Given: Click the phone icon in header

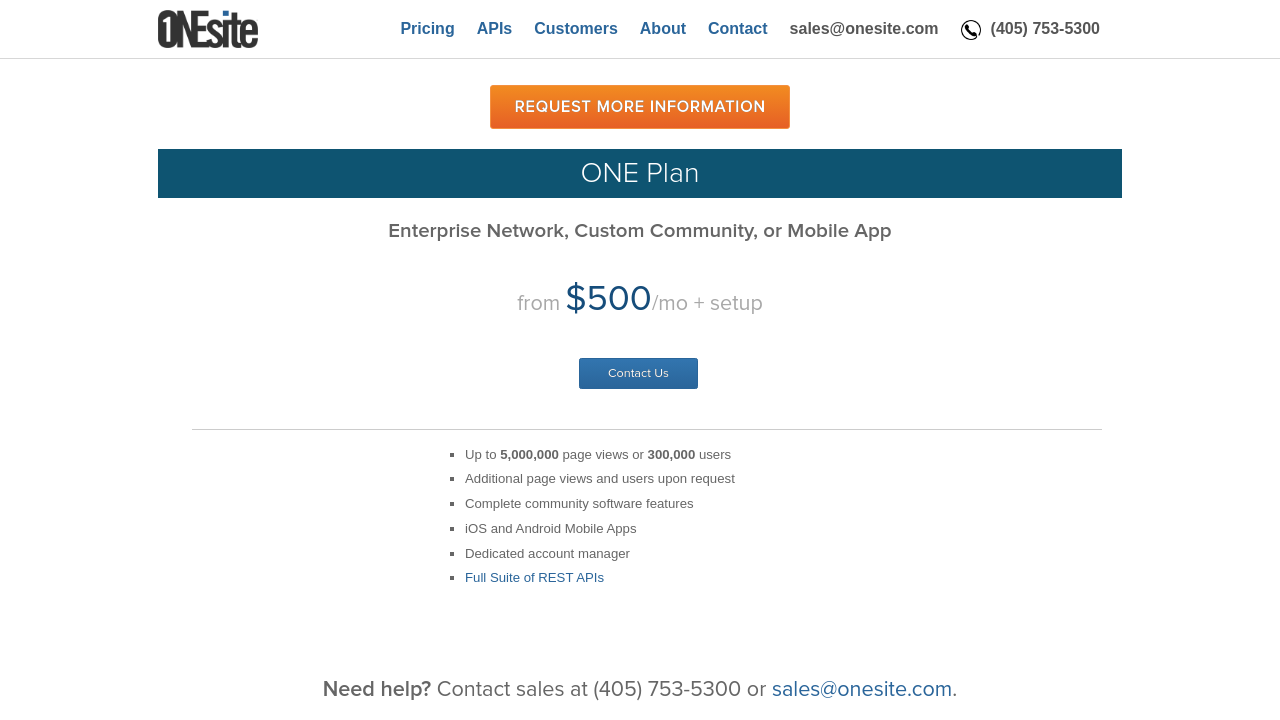Looking at the screenshot, I should pos(971,30).
